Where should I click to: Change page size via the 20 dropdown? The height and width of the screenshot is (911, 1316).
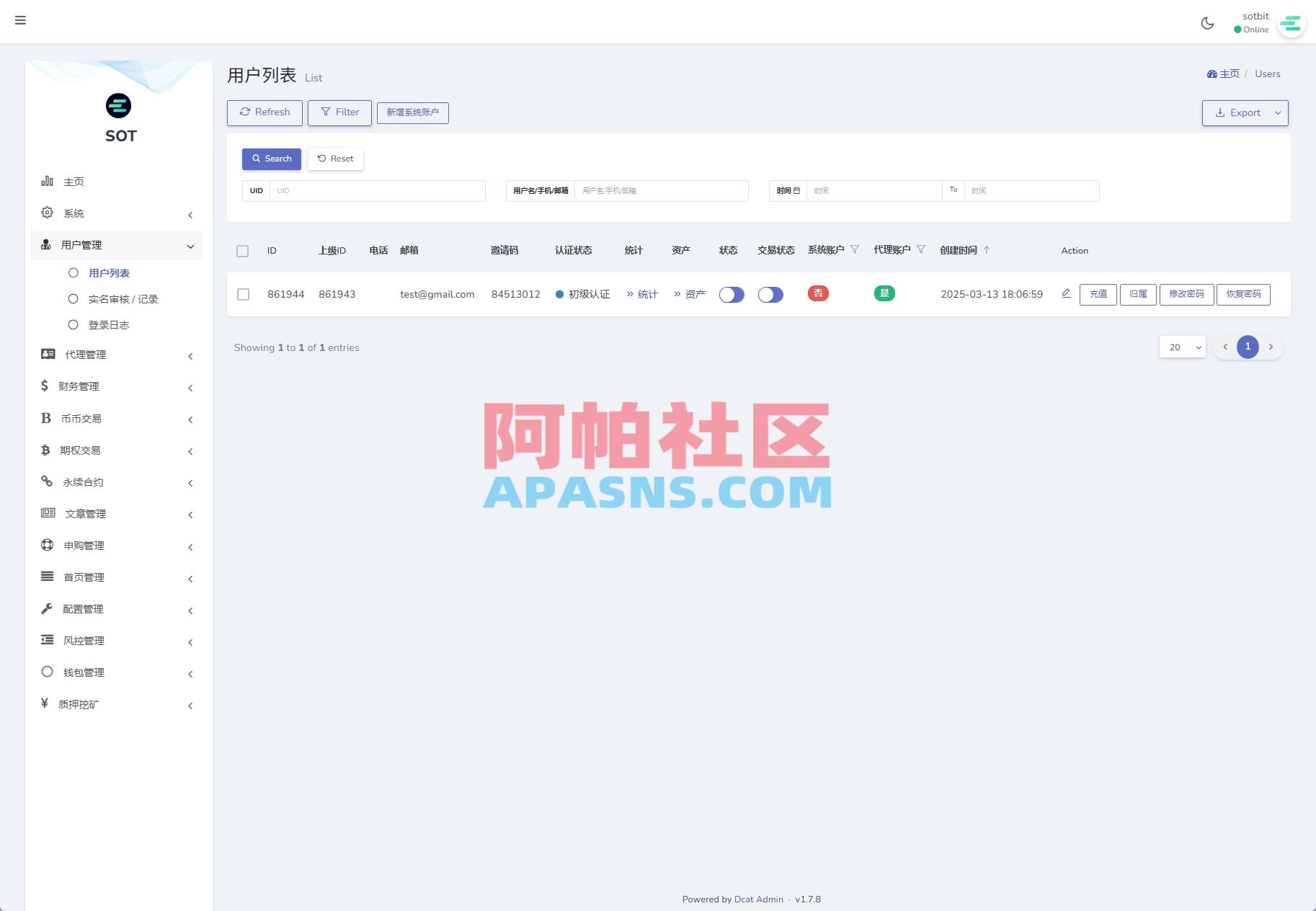coord(1181,347)
